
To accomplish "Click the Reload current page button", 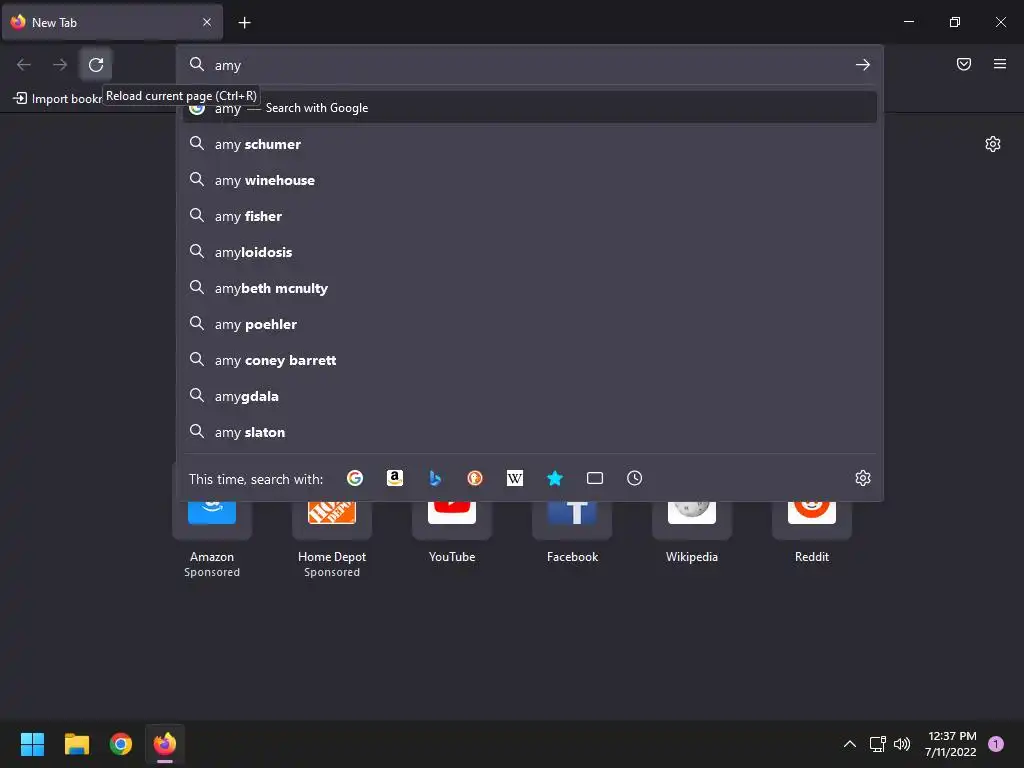I will 96,65.
